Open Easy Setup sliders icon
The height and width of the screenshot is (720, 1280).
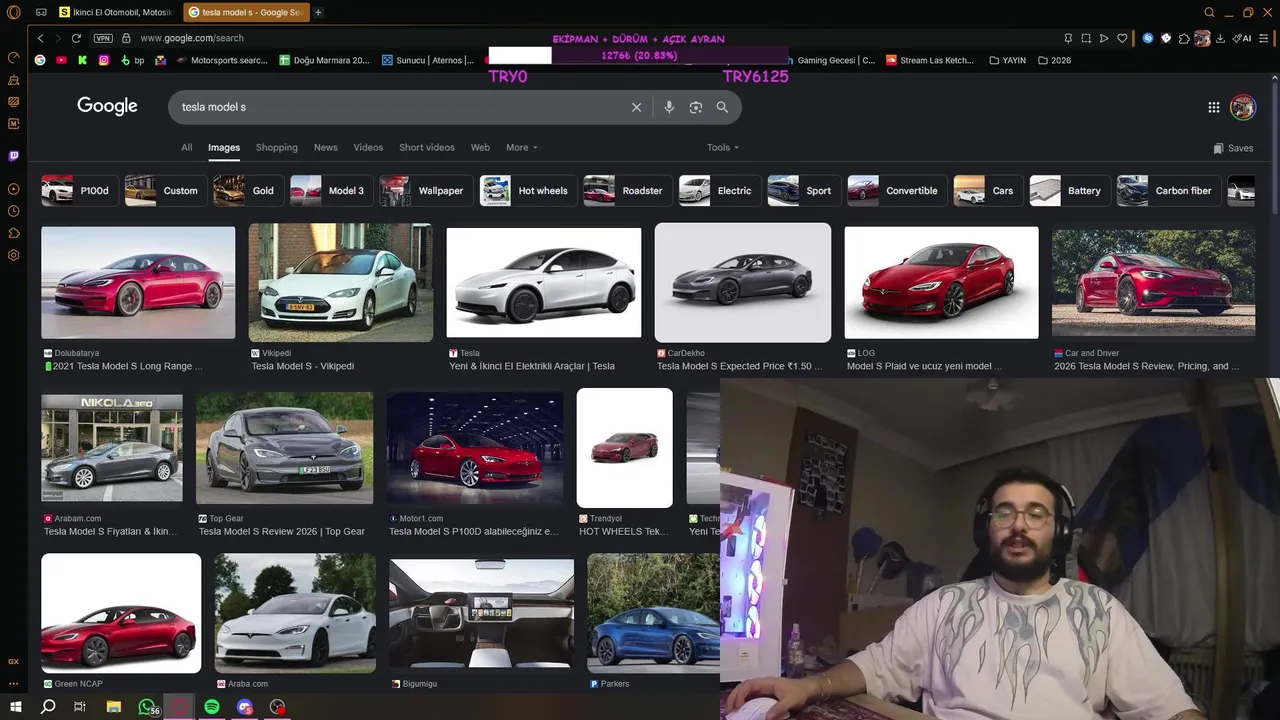tap(1264, 38)
